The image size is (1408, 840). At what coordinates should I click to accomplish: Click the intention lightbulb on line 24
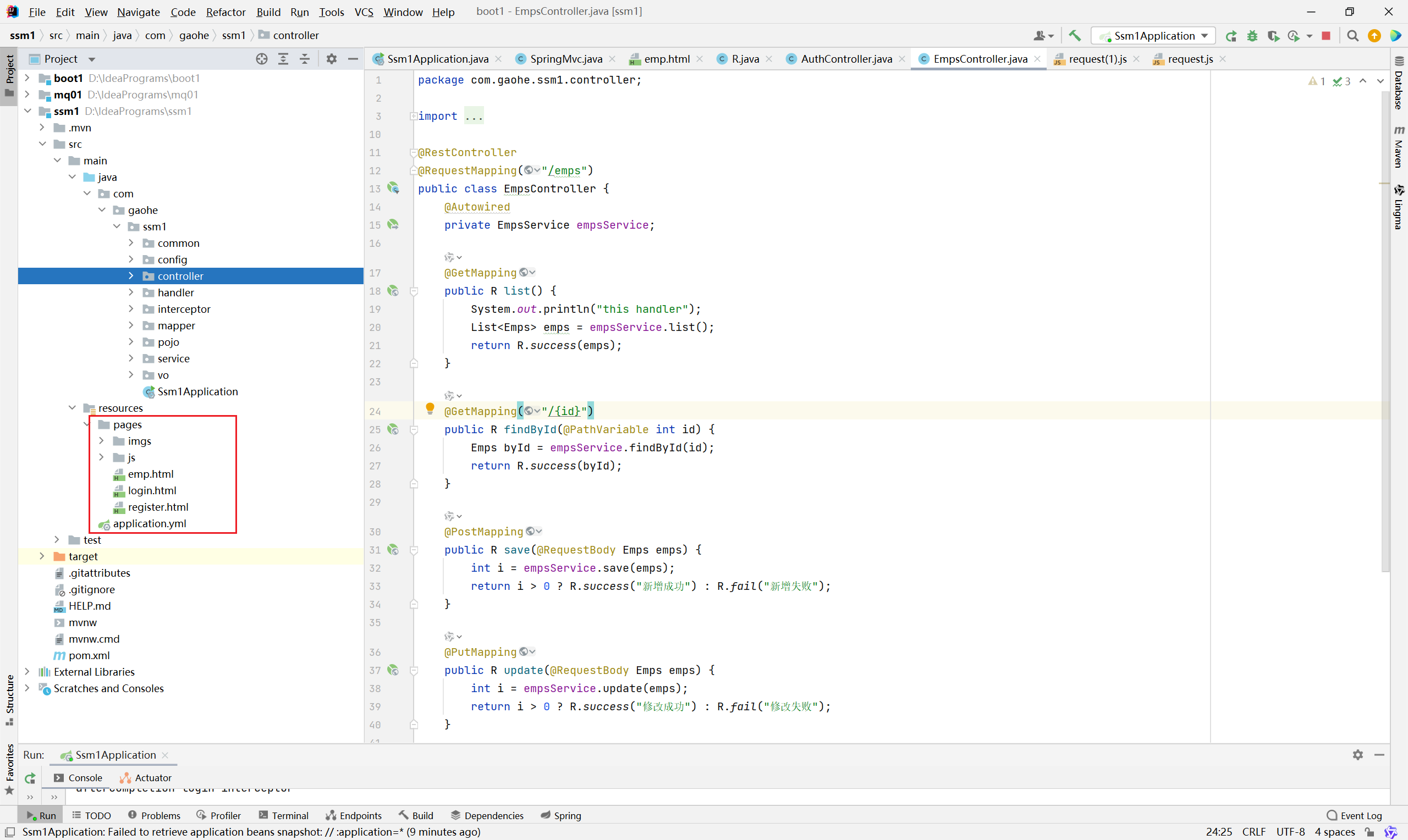pyautogui.click(x=430, y=408)
